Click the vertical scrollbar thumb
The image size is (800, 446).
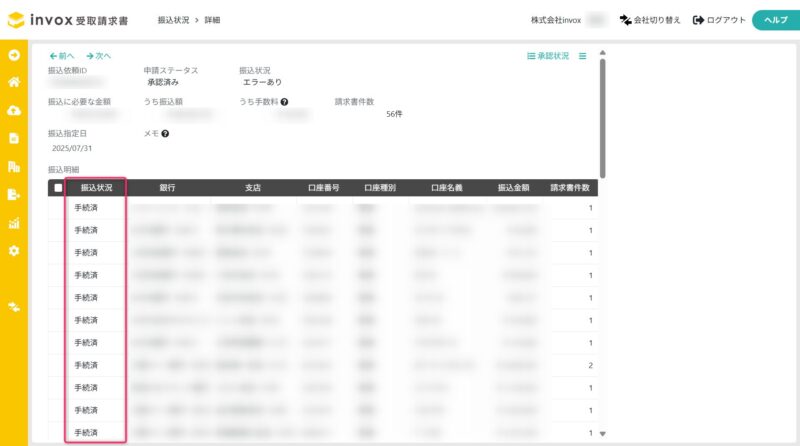coord(603,118)
